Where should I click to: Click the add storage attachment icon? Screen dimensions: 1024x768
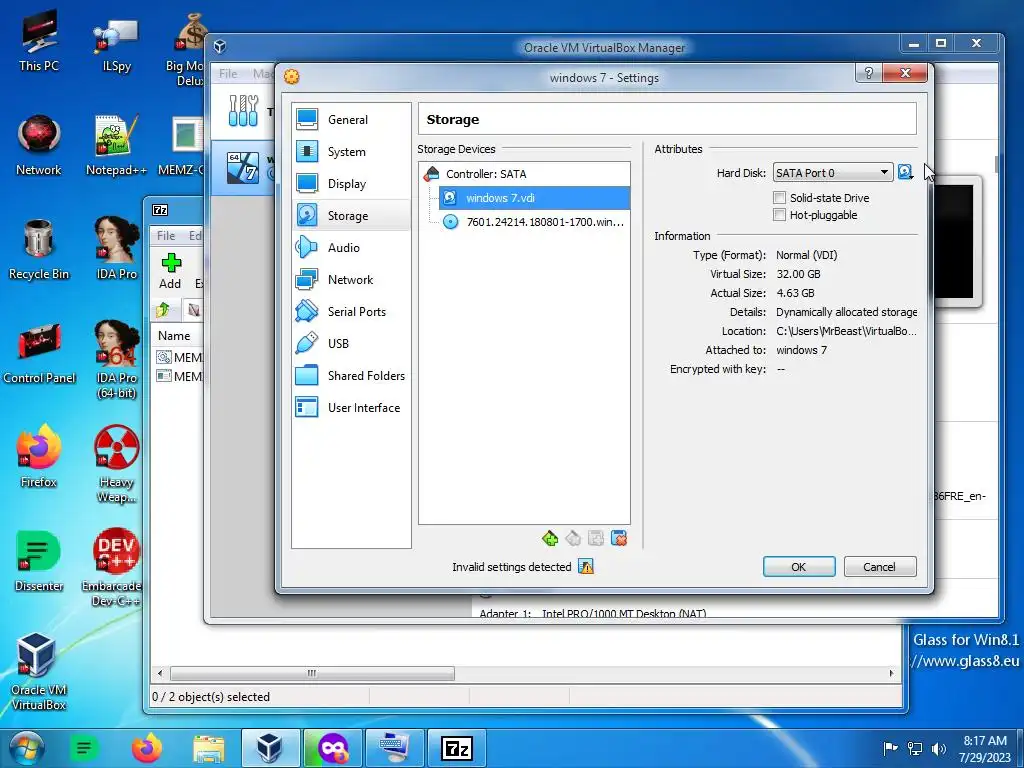596,538
